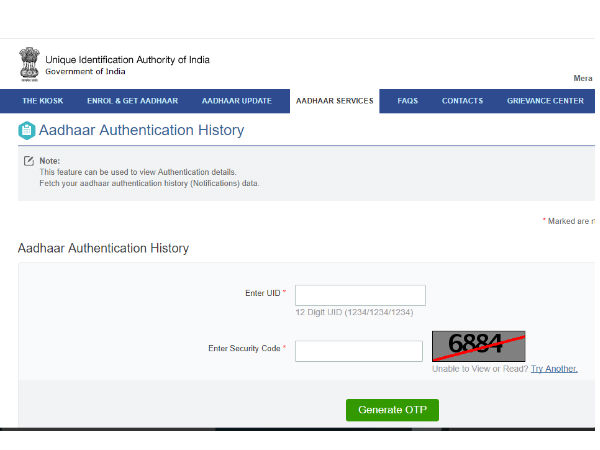Click into the Enter Security Code field
This screenshot has height=450, width=600.
point(359,351)
